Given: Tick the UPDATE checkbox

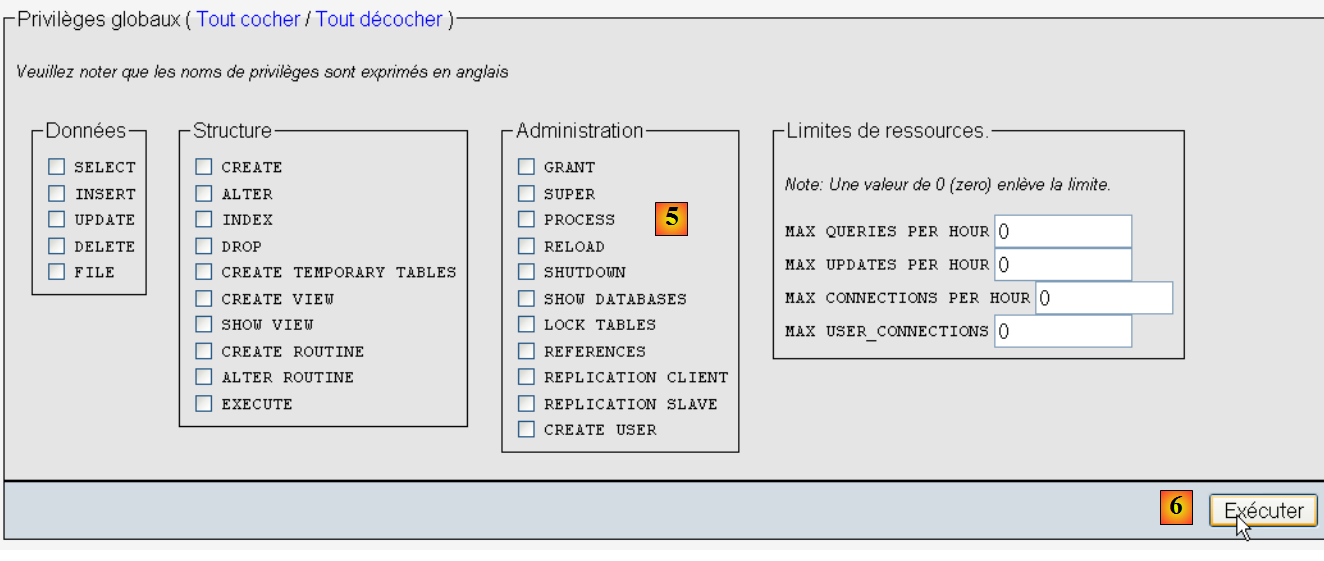Looking at the screenshot, I should [57, 220].
